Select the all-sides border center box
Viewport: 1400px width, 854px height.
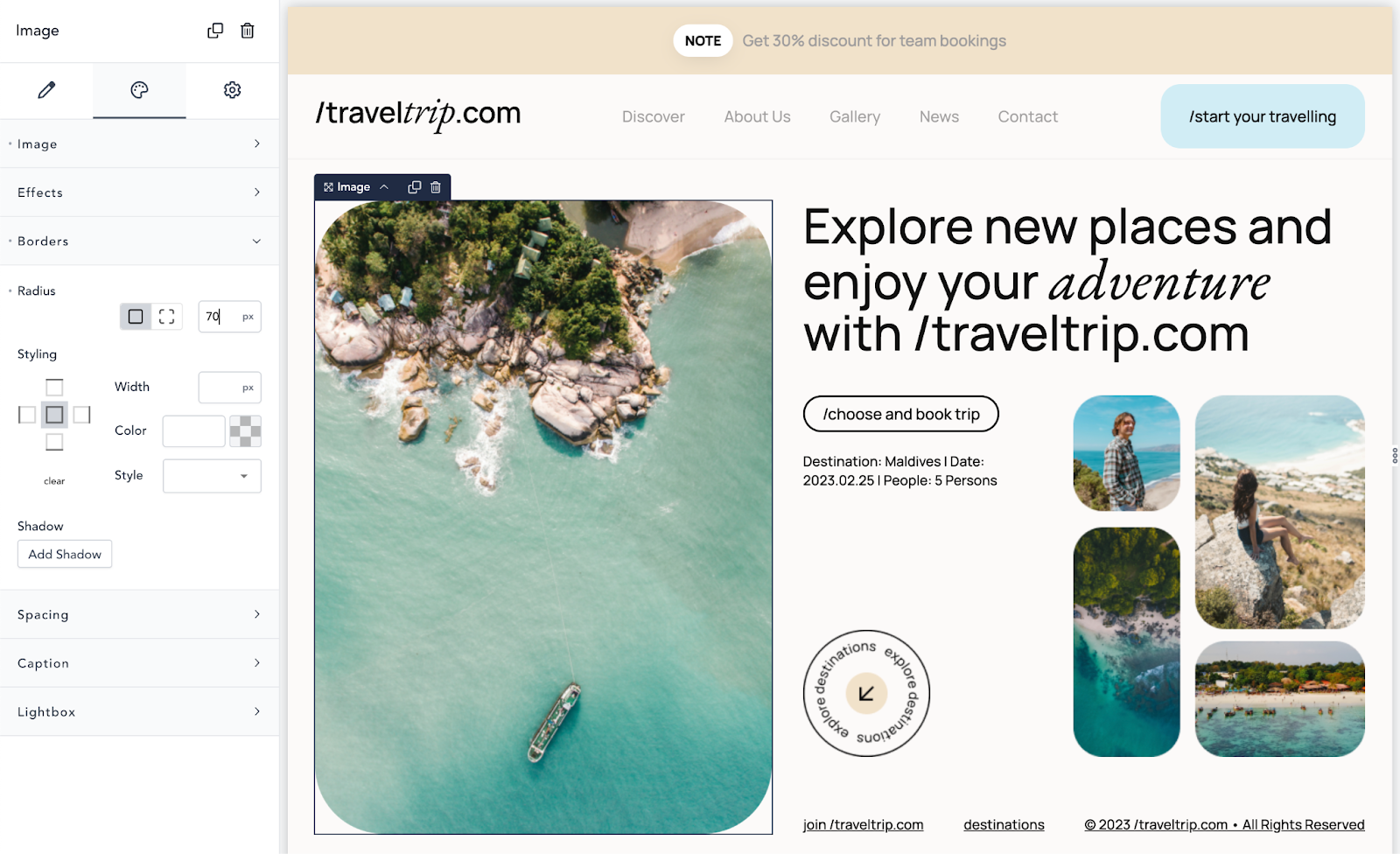[54, 415]
